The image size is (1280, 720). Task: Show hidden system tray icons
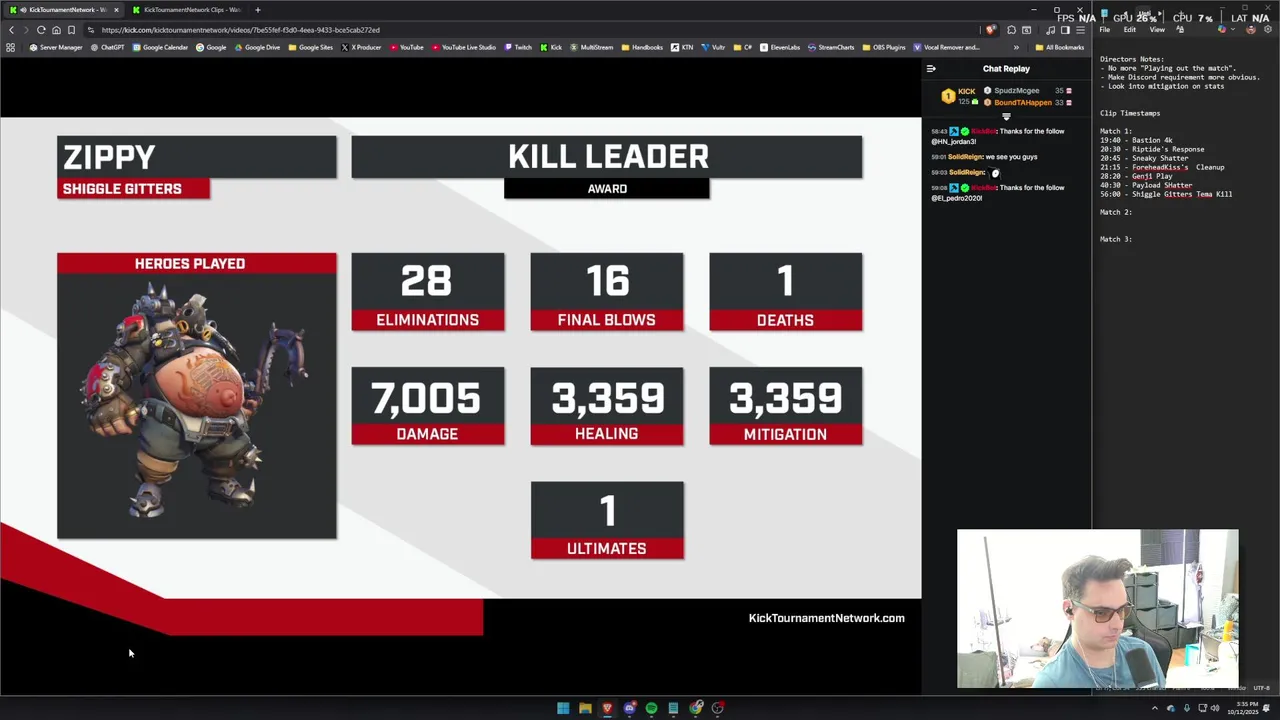click(1155, 708)
